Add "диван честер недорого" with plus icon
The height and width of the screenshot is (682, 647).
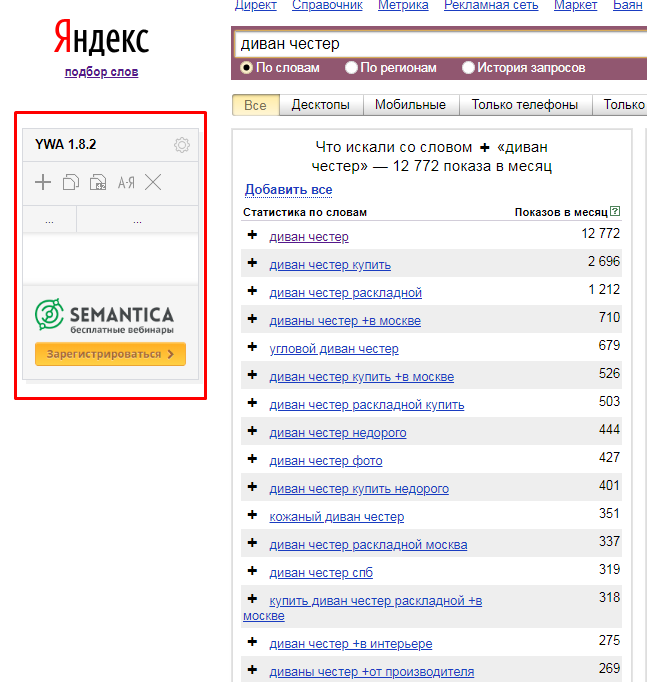[x=252, y=431]
